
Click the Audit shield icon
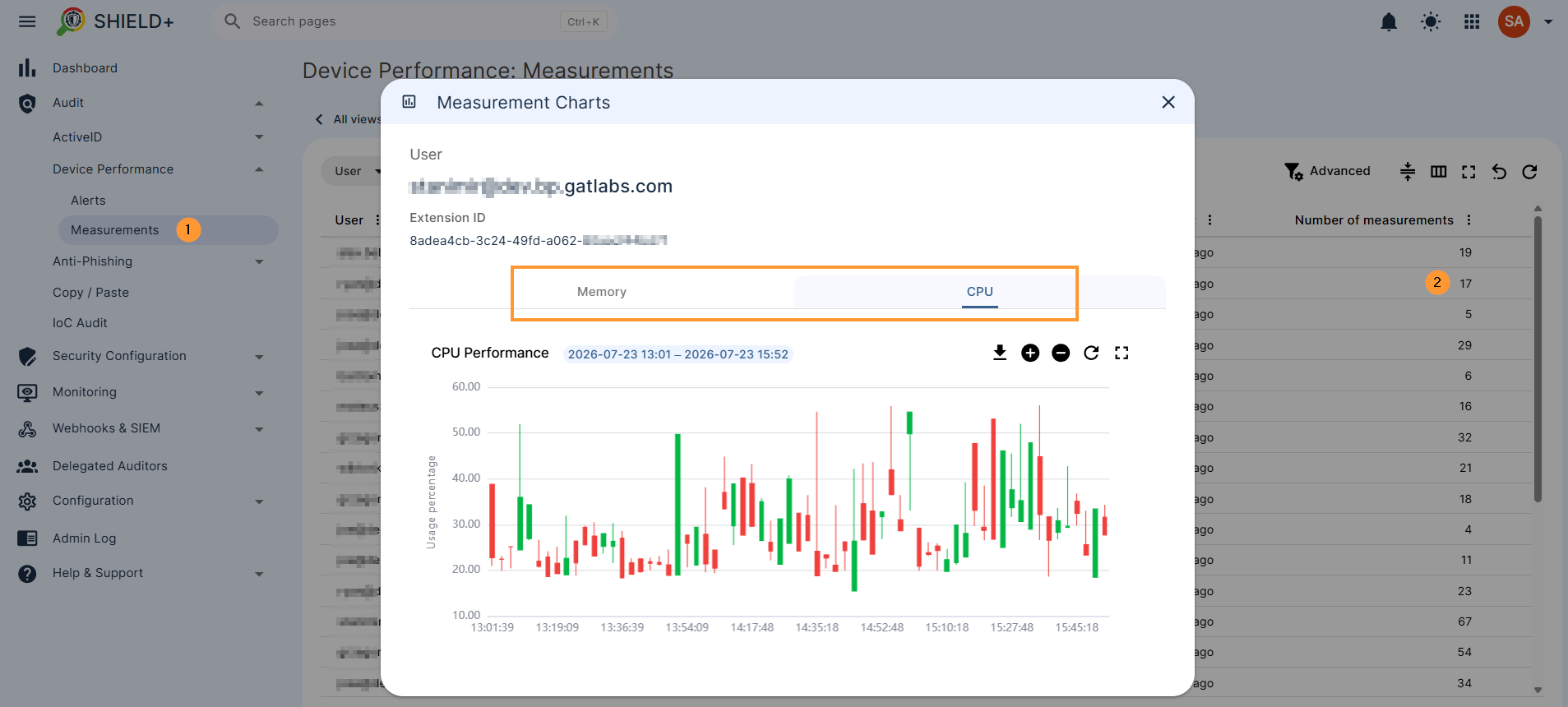pyautogui.click(x=27, y=104)
